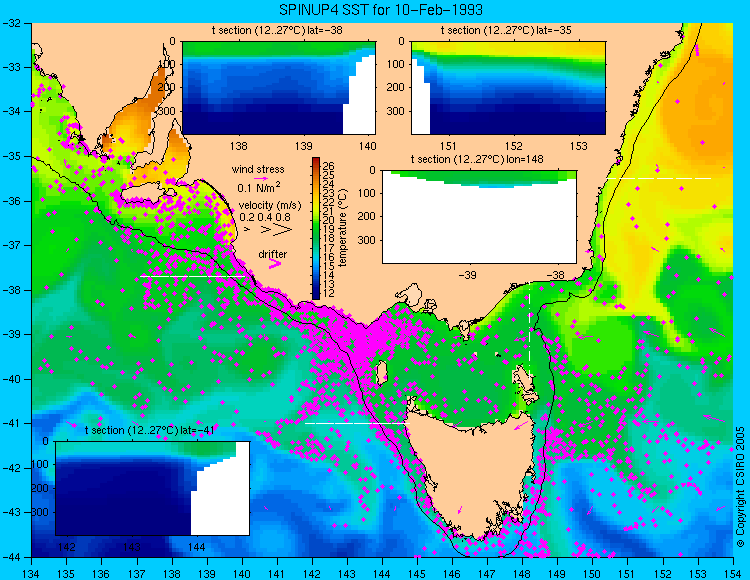Viewport: 750px width, 580px height.
Task: Click the 'drifter' legend label
Action: click(273, 254)
